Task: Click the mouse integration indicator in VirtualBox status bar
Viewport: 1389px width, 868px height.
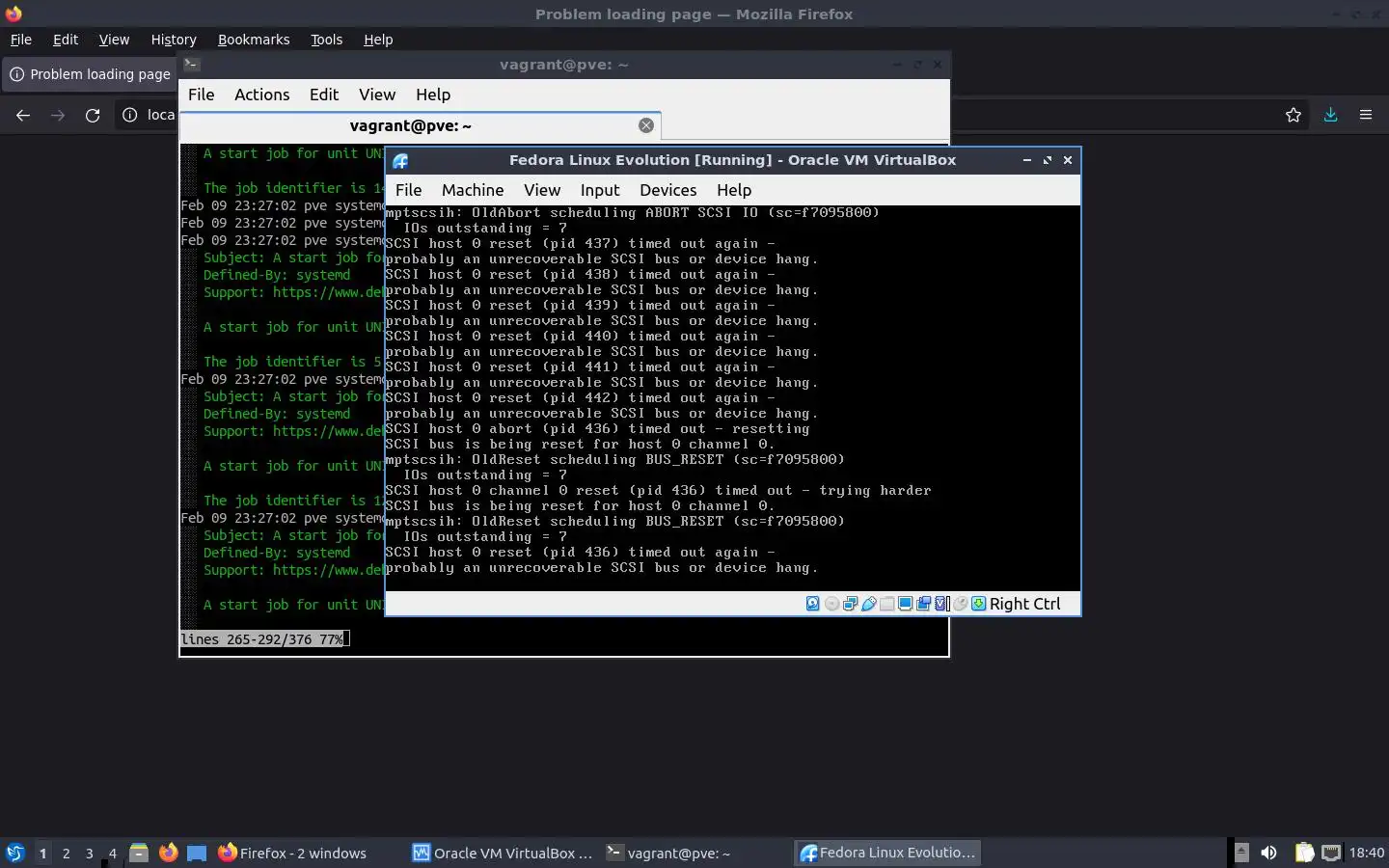Action: 961,604
